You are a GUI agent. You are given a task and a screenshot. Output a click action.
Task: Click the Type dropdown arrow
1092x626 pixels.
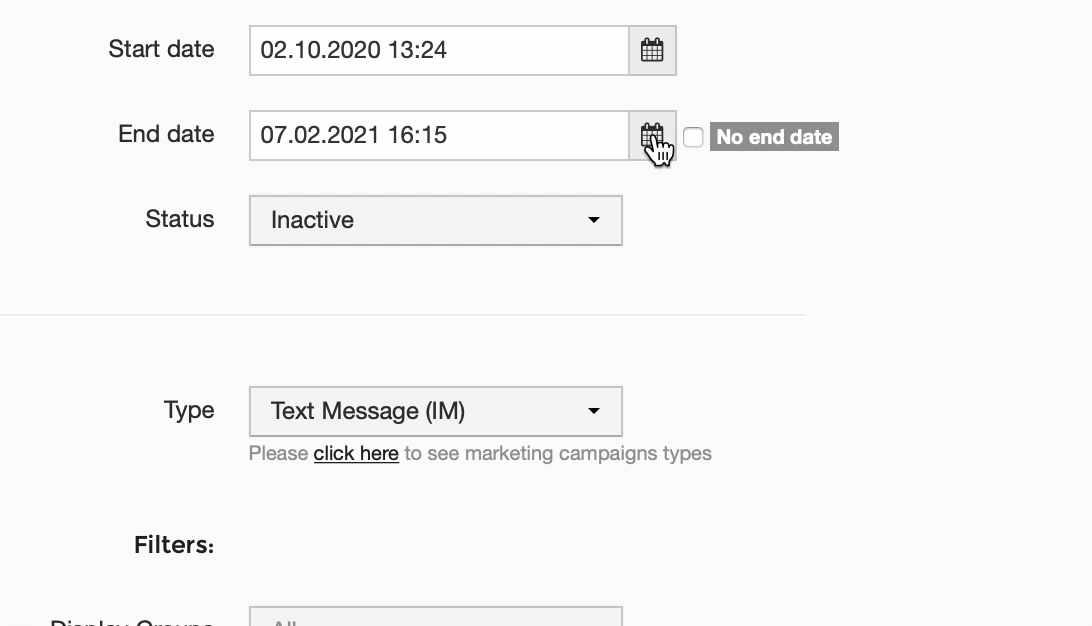594,411
